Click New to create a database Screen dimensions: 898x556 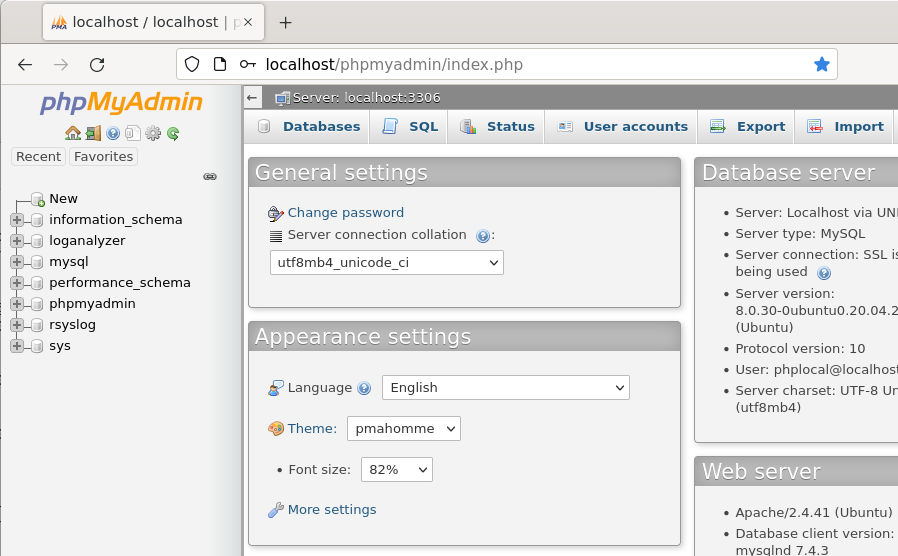(63, 198)
